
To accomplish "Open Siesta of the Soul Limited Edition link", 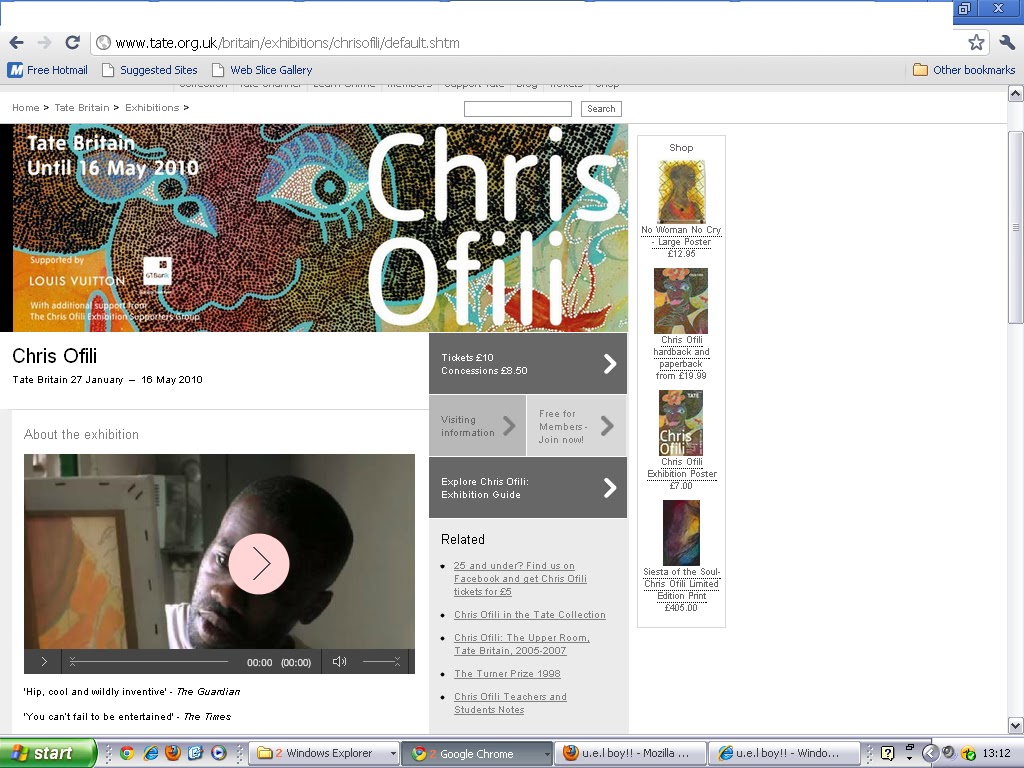I will [x=681, y=583].
